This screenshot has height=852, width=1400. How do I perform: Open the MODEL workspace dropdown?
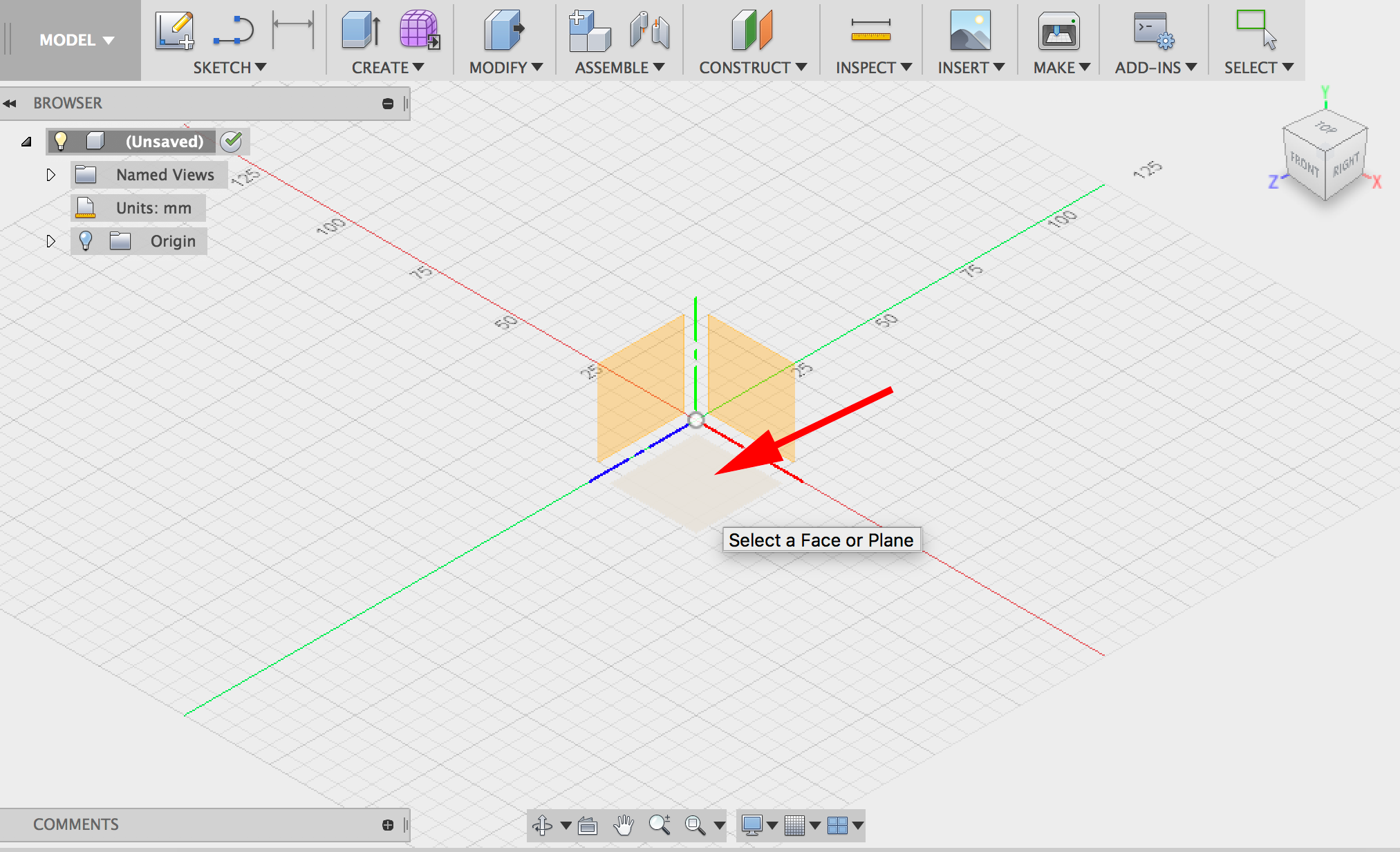pyautogui.click(x=77, y=40)
